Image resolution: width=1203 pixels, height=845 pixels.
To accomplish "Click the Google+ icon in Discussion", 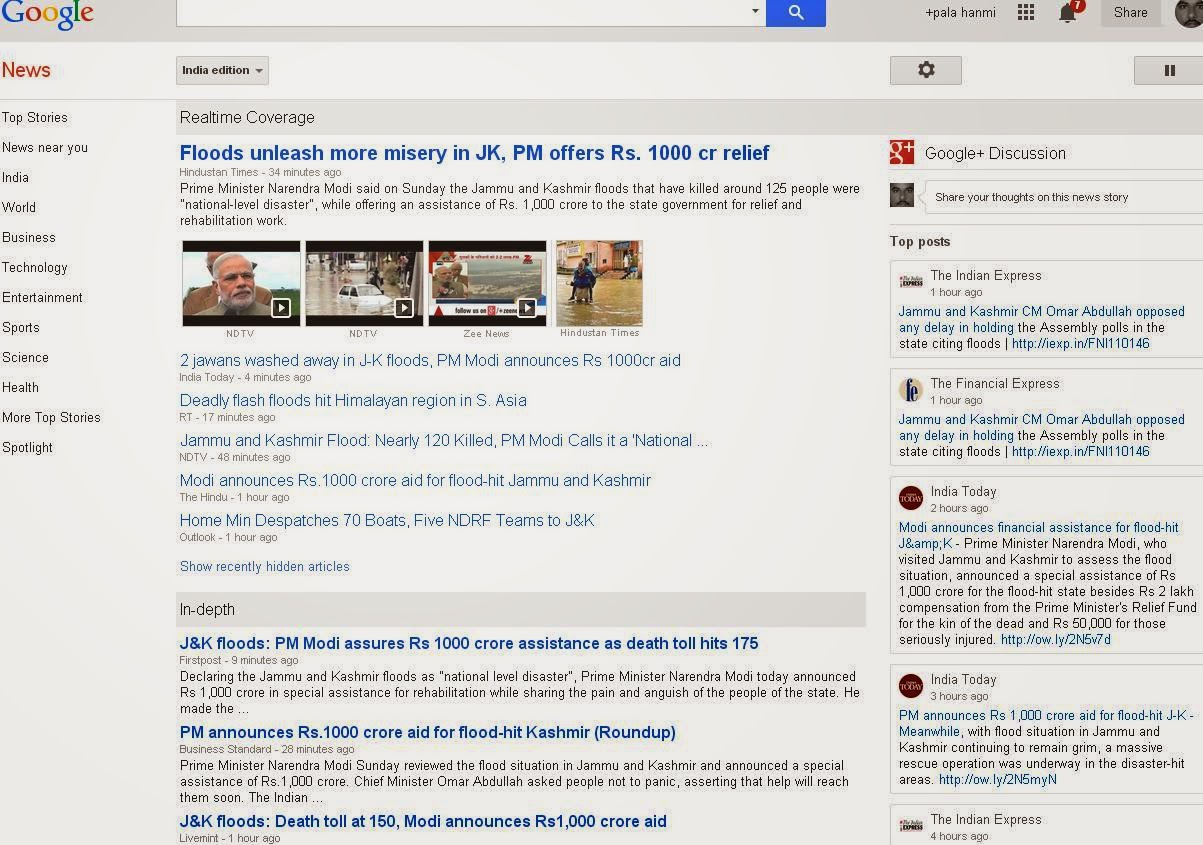I will click(x=902, y=152).
